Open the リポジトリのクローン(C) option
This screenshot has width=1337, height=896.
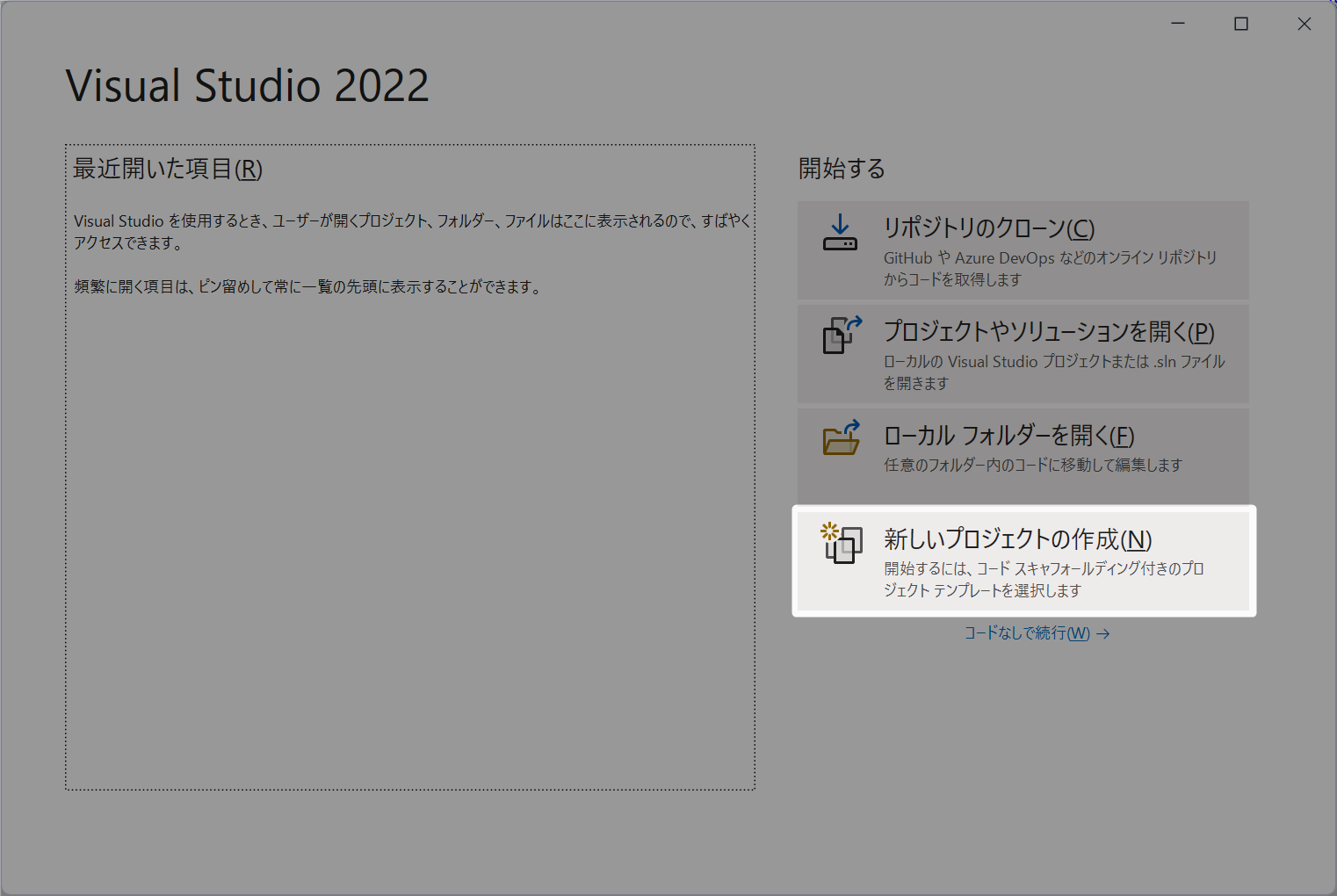point(1023,250)
